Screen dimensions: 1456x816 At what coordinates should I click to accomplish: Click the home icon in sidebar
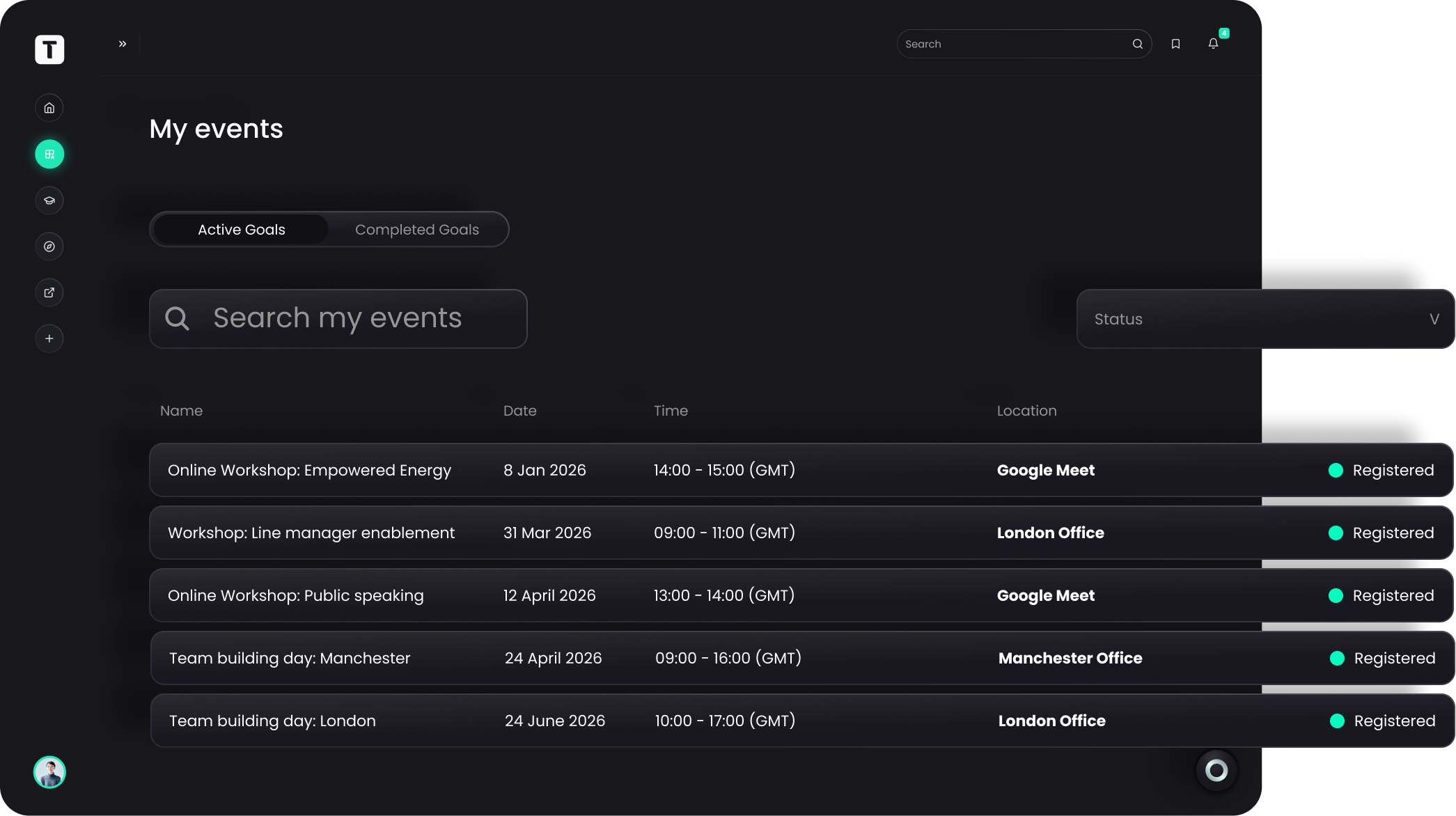pyautogui.click(x=49, y=108)
